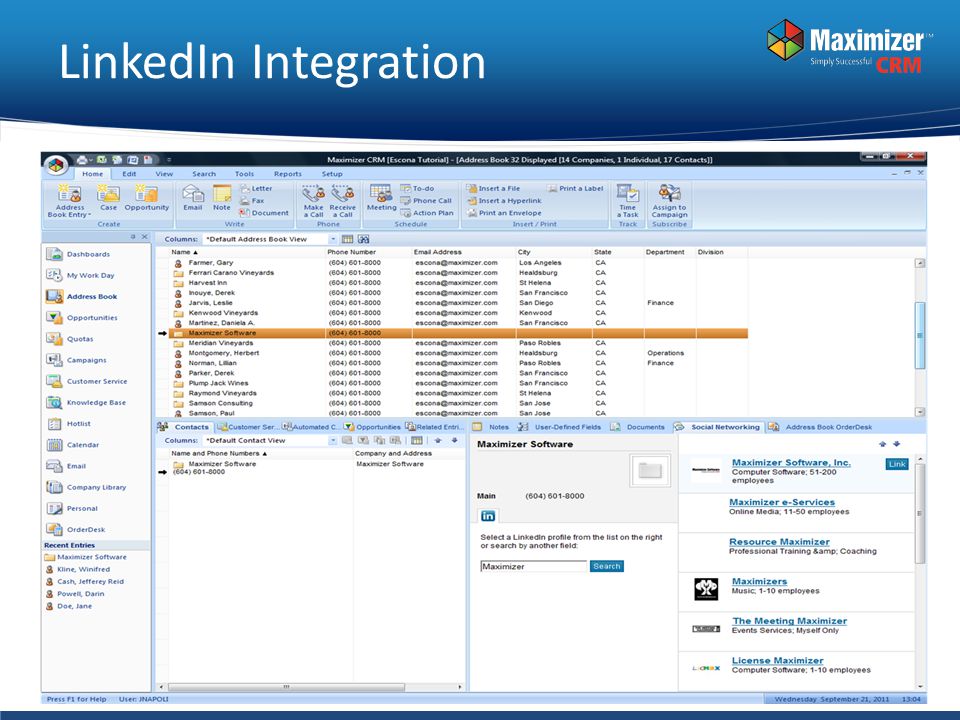
Task: Create a new Opportunity from ribbon
Action: [x=146, y=198]
